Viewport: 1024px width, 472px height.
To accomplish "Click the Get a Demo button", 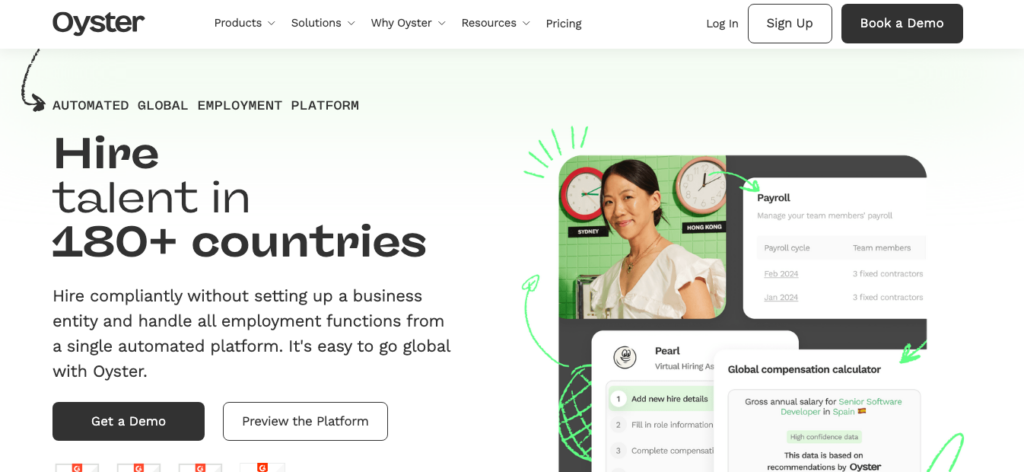I will 129,421.
